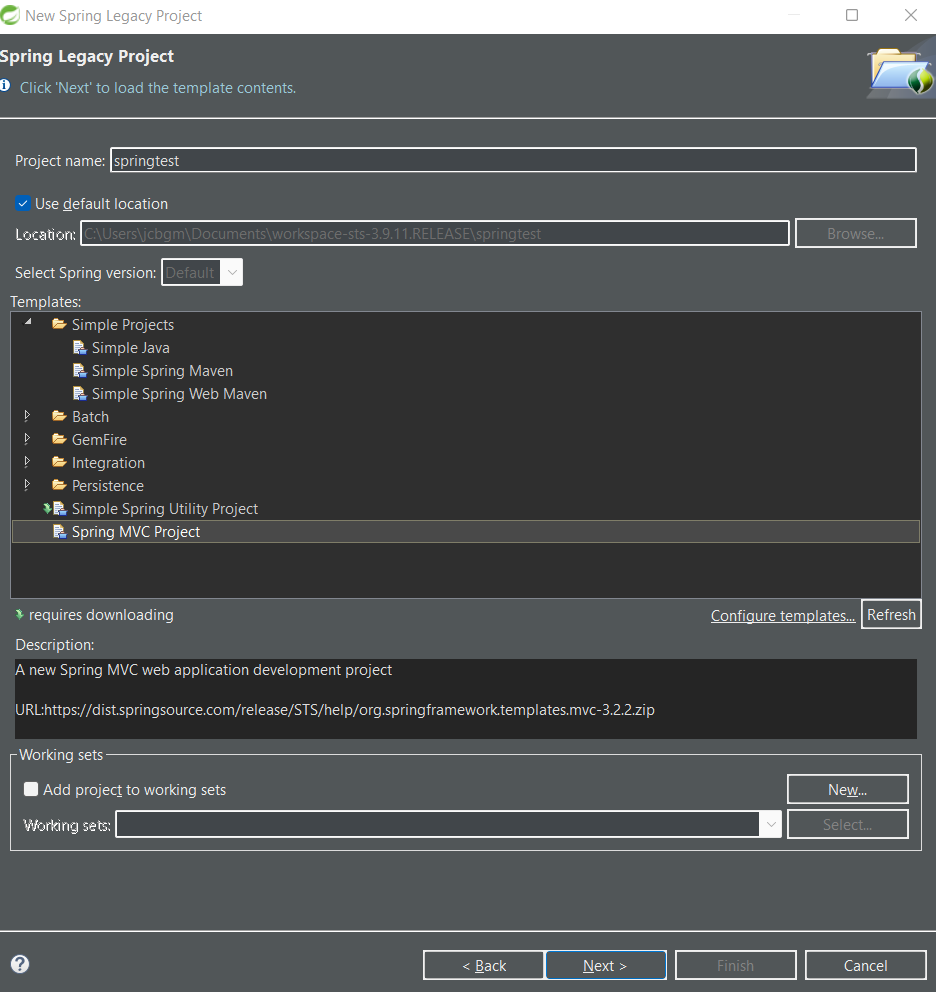936x992 pixels.
Task: Click the Batch folder icon
Action: click(x=59, y=416)
